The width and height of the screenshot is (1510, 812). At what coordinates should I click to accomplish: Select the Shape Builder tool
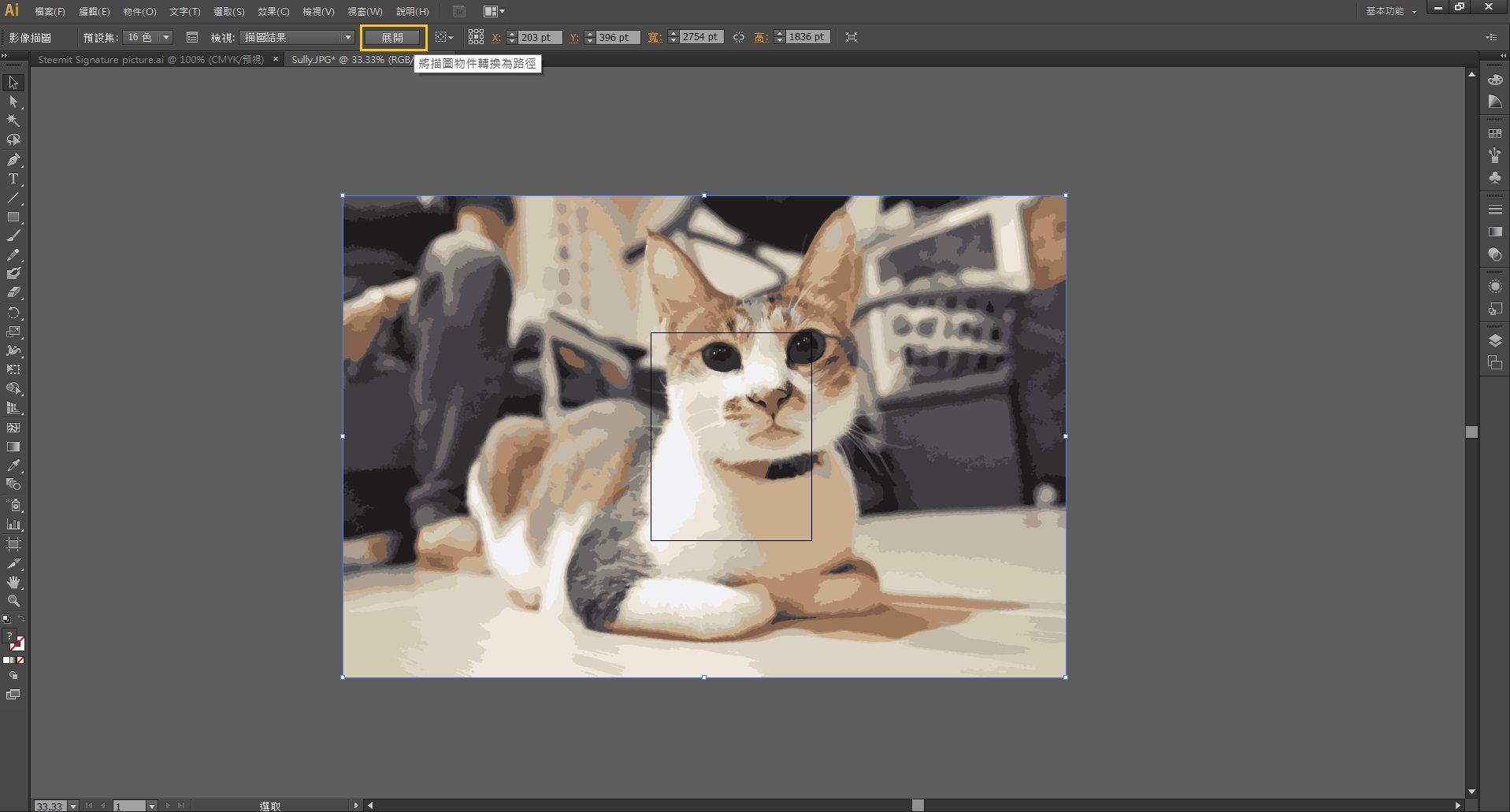pos(13,389)
